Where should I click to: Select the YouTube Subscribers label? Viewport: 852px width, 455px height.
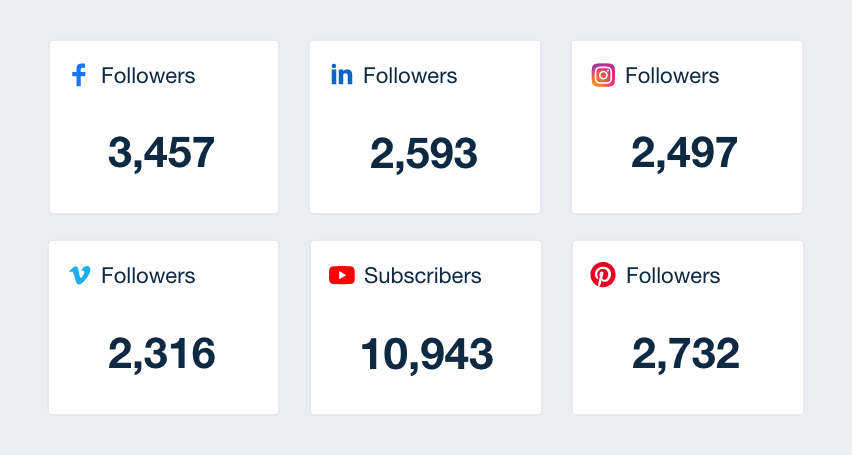[422, 275]
